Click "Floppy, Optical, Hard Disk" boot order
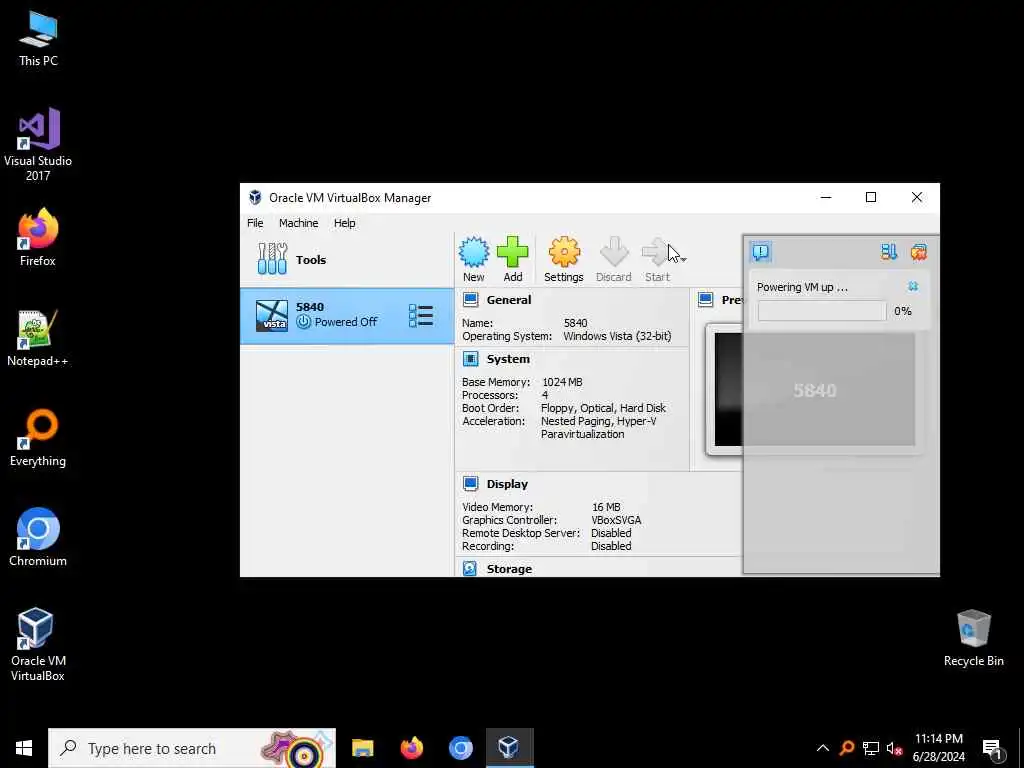The width and height of the screenshot is (1024, 768). [x=603, y=408]
